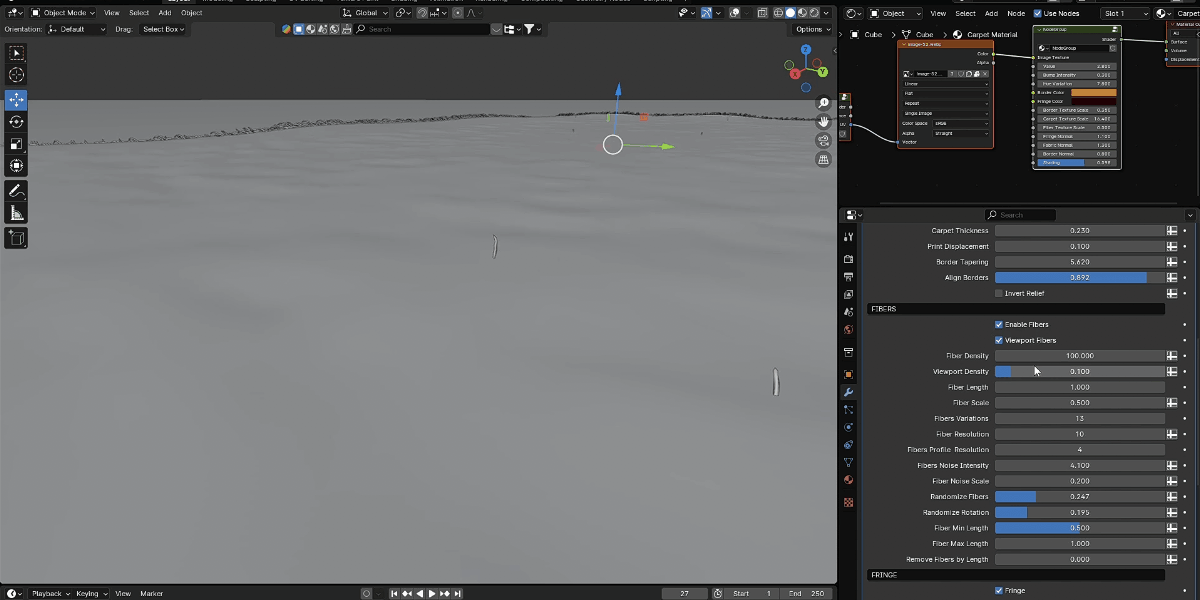The image size is (1200, 600).
Task: Select the Transform tool
Action: coord(16,166)
